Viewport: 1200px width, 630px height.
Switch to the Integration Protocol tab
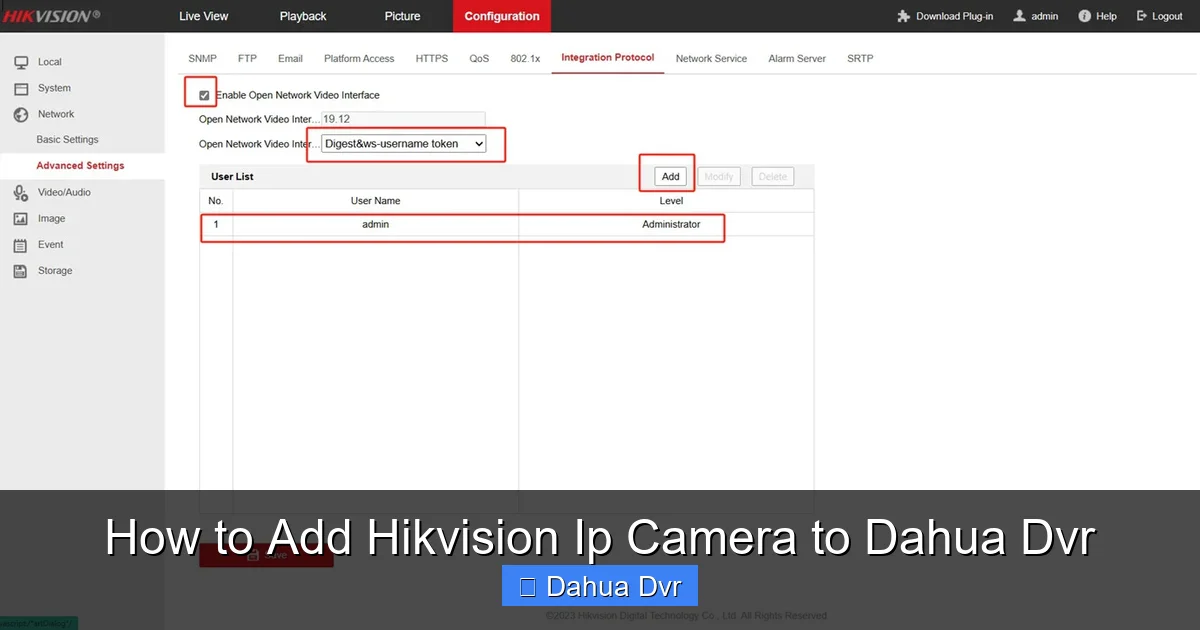pyautogui.click(x=607, y=58)
